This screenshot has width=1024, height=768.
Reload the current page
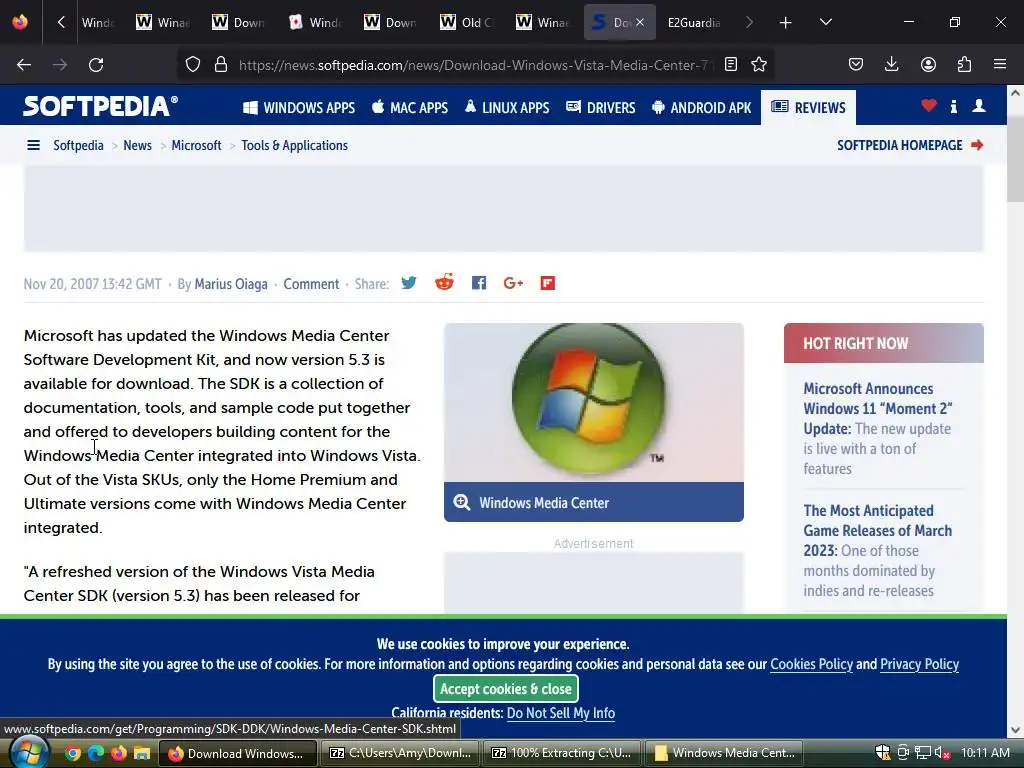(96, 65)
